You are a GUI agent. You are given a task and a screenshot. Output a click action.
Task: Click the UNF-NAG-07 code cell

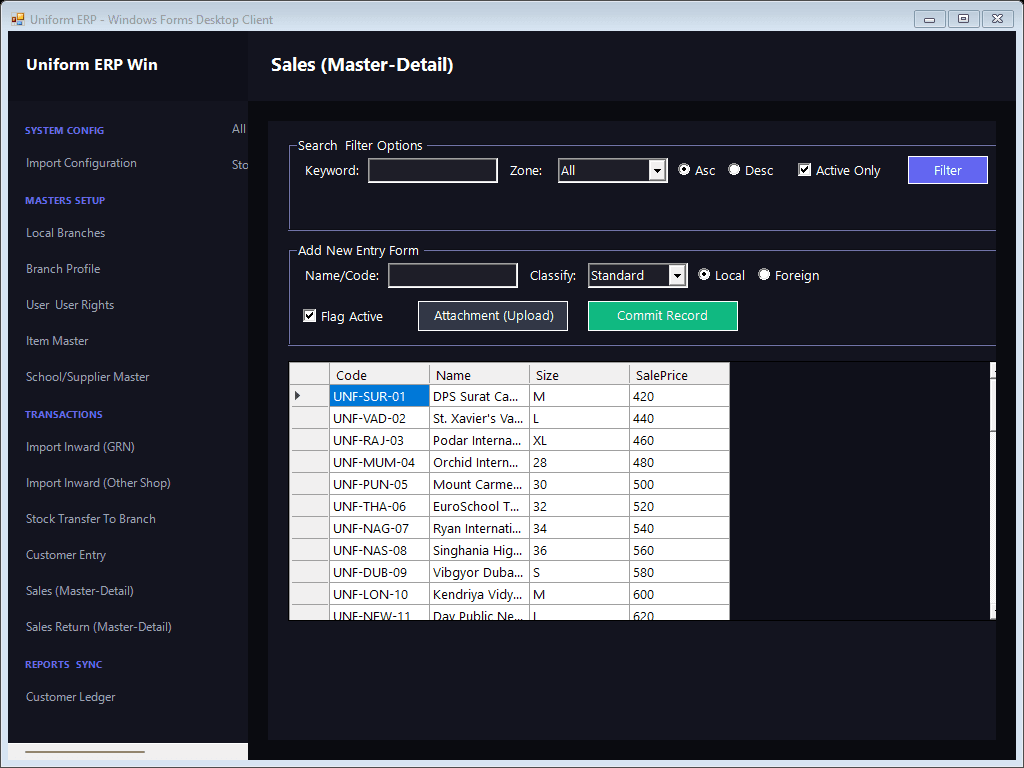[x=379, y=528]
